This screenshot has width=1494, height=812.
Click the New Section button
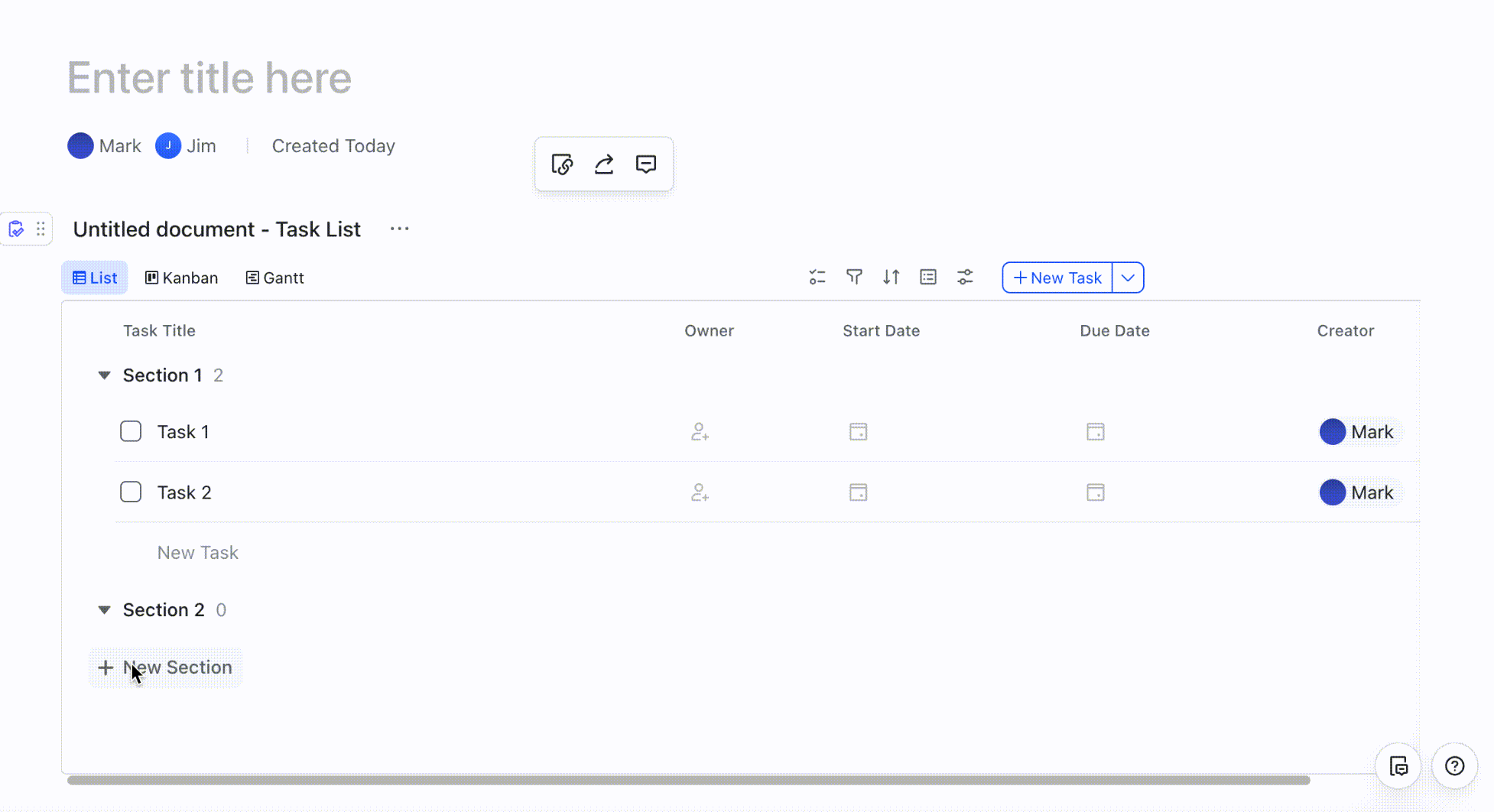click(165, 667)
